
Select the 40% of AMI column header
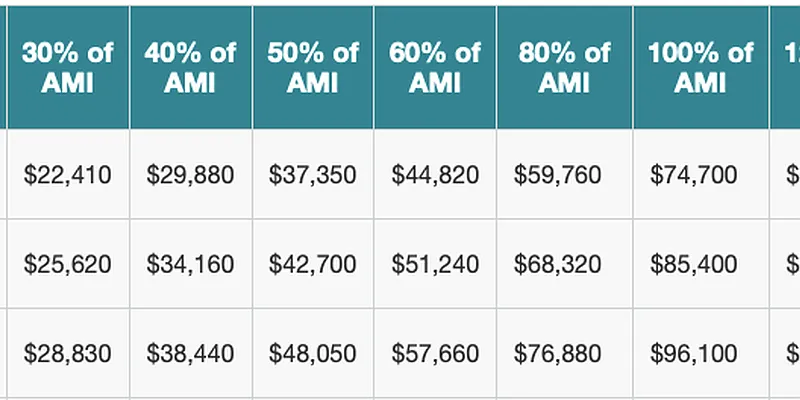coord(190,67)
